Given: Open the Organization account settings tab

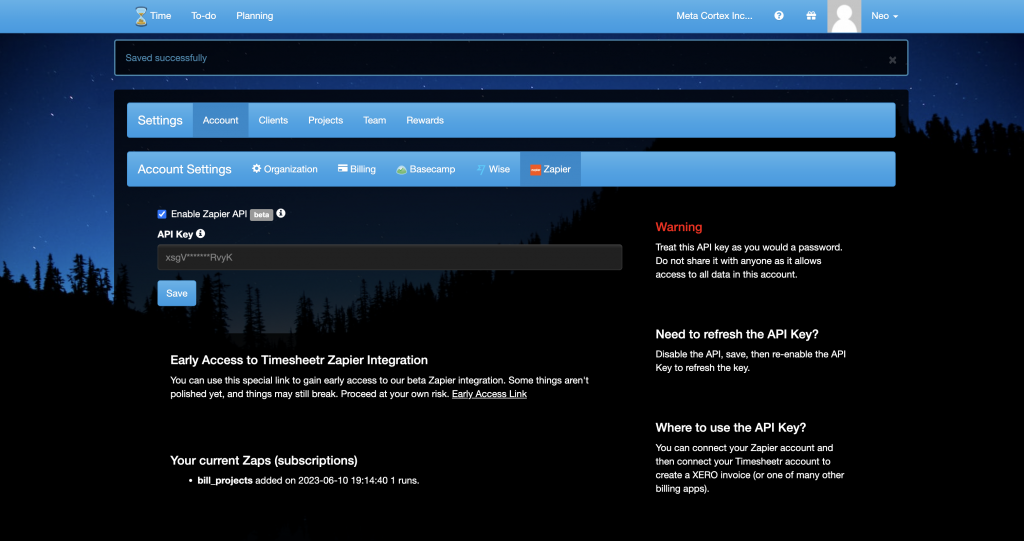Looking at the screenshot, I should tap(285, 169).
